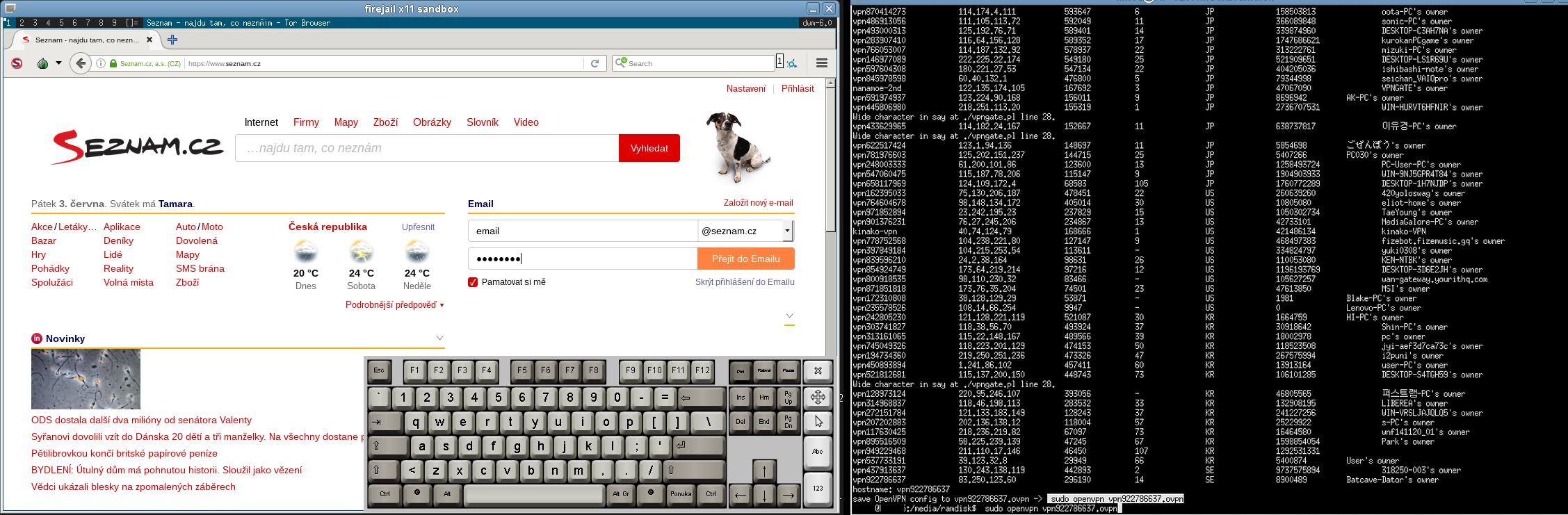Click the red Seznam toolbar icon
1568x515 pixels.
pos(17,63)
